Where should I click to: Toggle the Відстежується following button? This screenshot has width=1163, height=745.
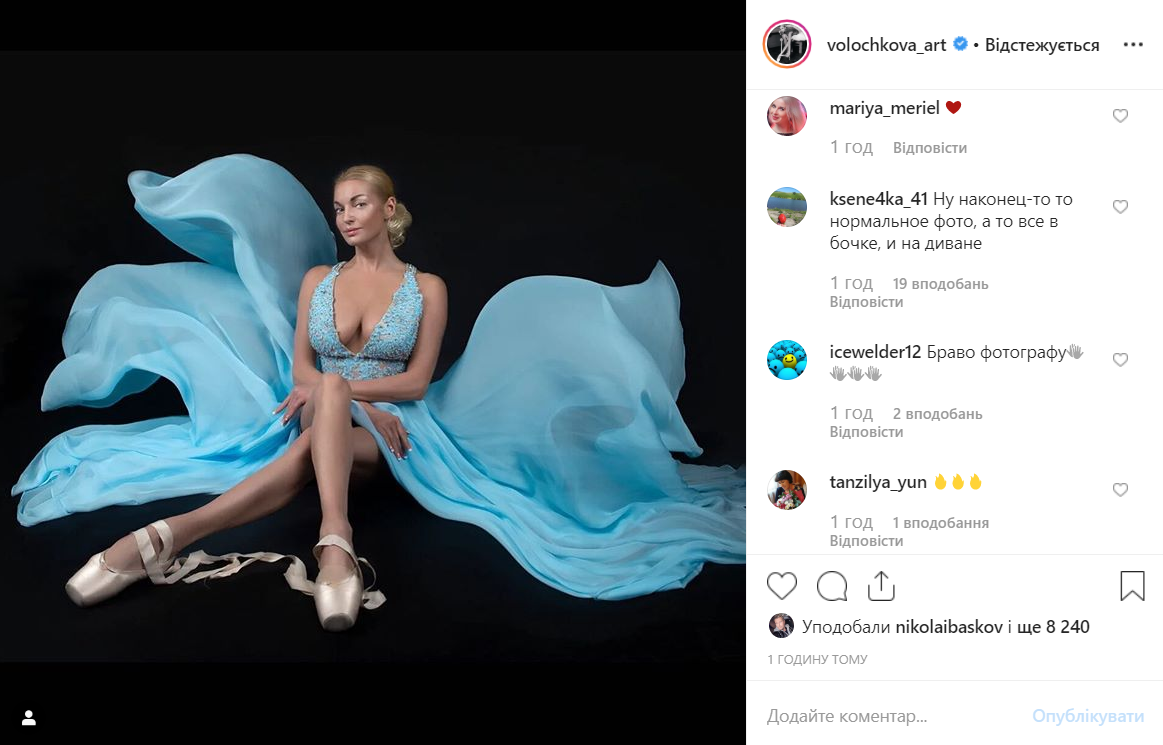click(x=1041, y=45)
